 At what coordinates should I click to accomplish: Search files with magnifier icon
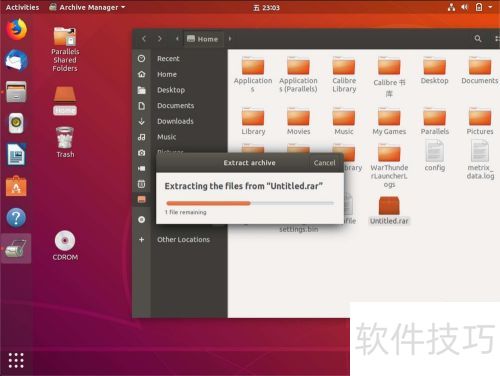478,39
